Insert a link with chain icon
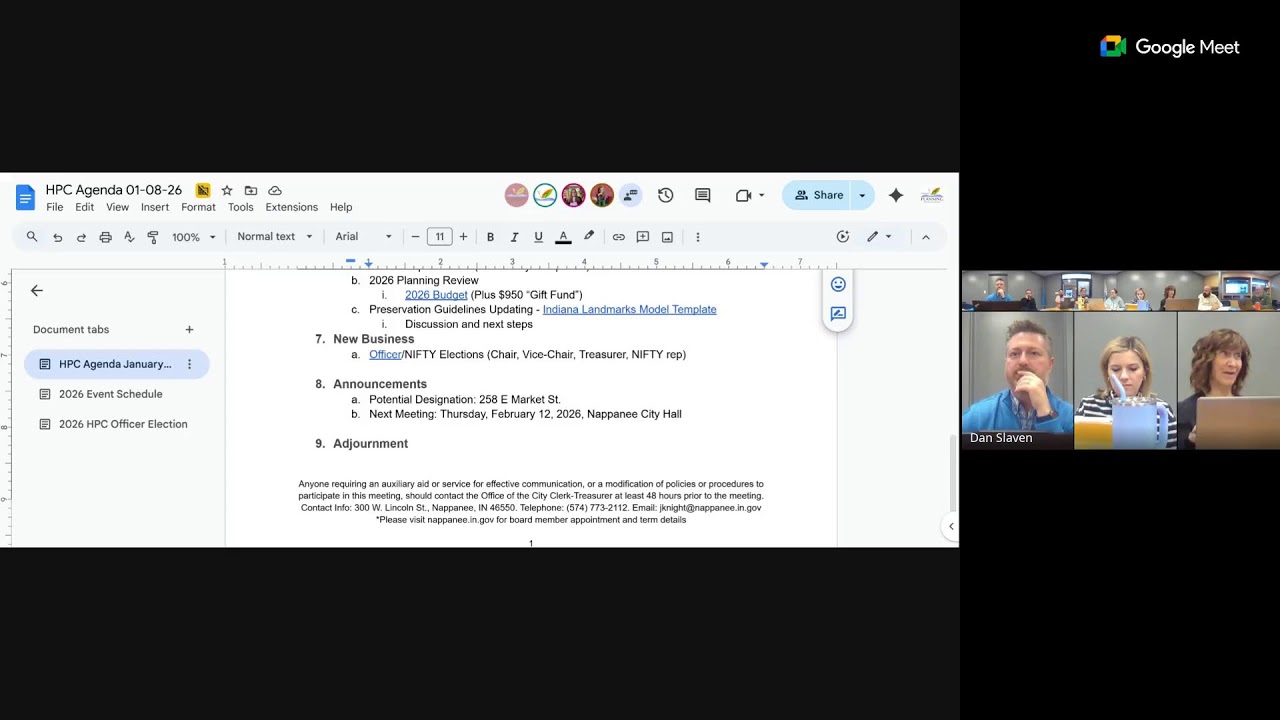The image size is (1280, 720). click(x=619, y=237)
